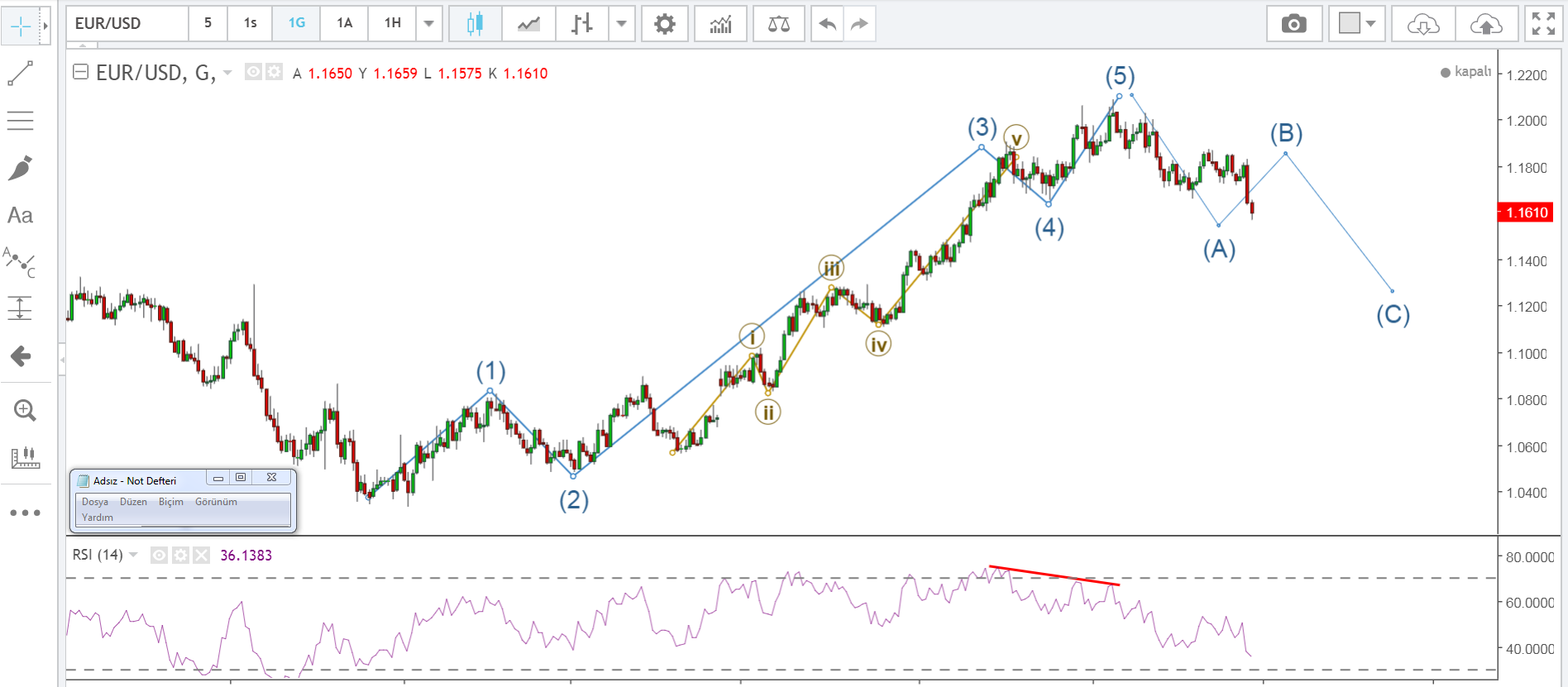1568x687 pixels.
Task: Select the trend line drawing tool
Action: click(20, 73)
